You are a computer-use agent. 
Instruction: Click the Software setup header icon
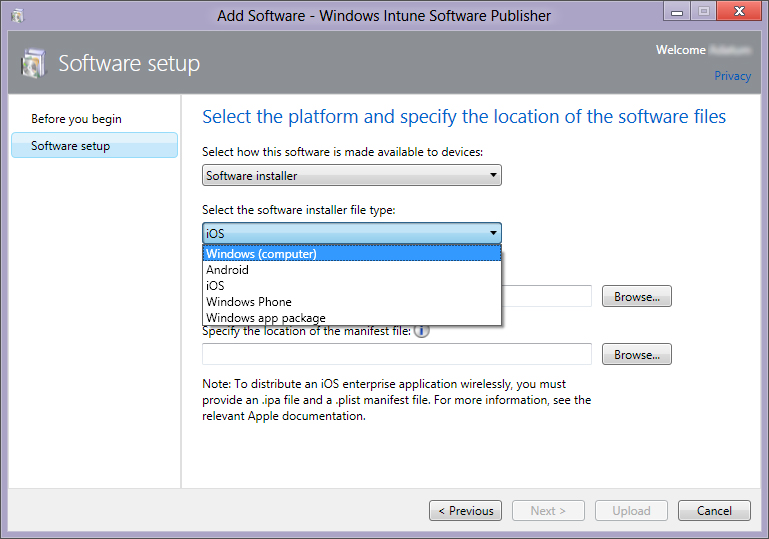coord(32,63)
